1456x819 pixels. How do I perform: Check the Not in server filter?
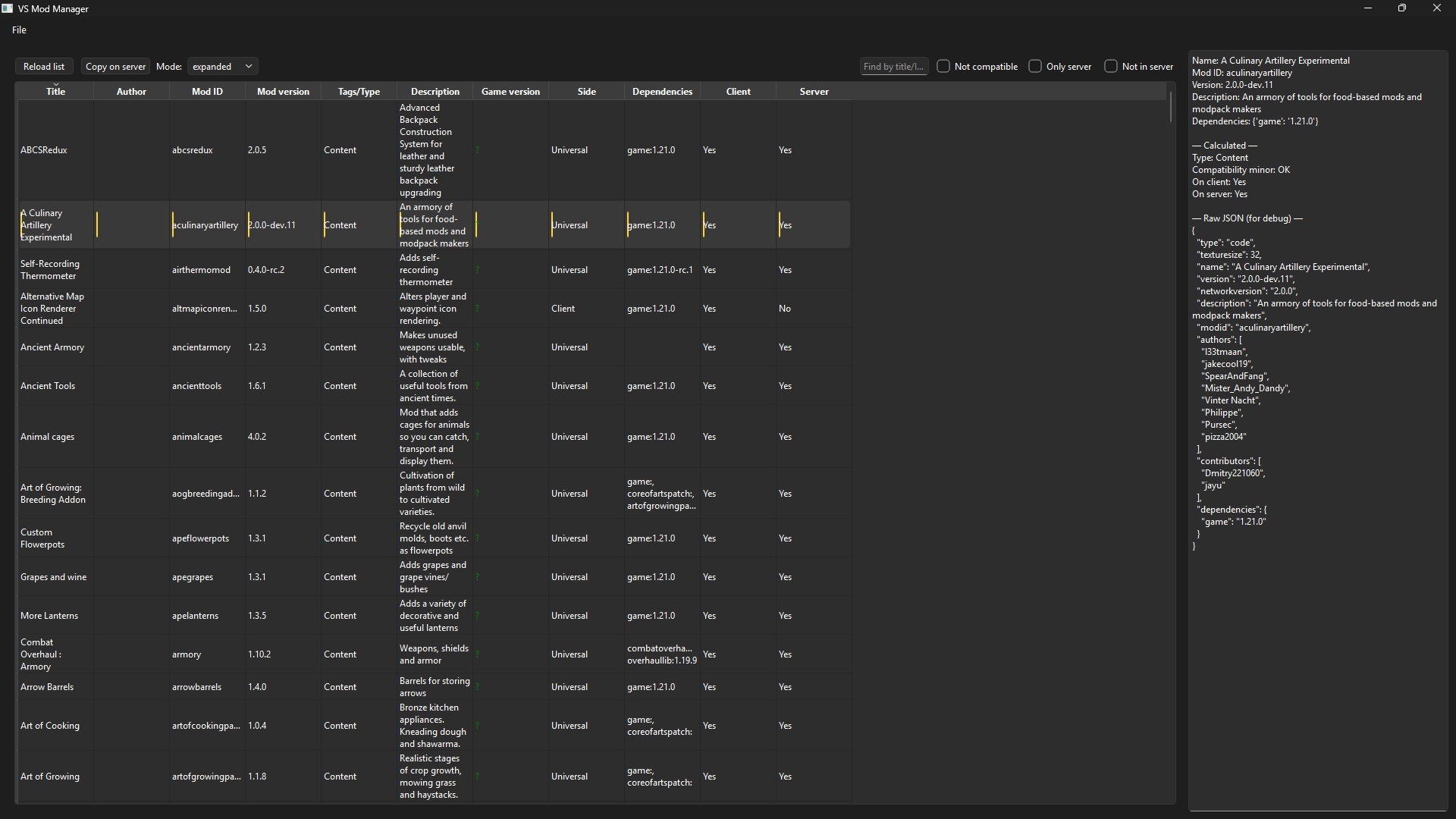pos(1111,67)
